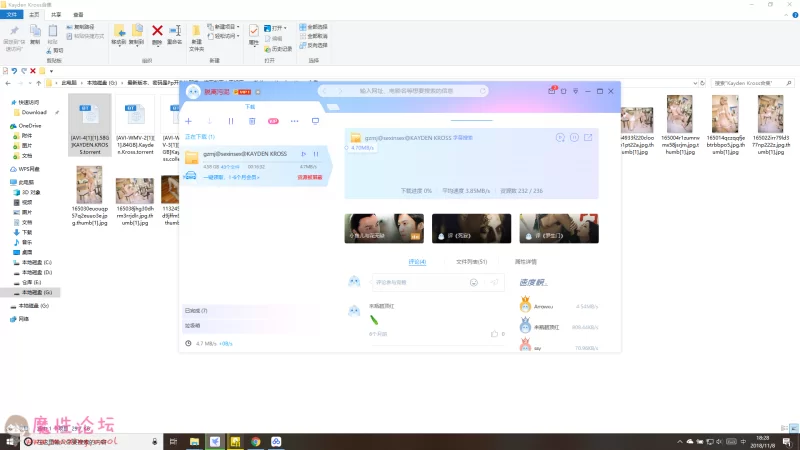The width and height of the screenshot is (800, 450).
Task: Open Xunlei main menu dropdown triangle
Action: [x=576, y=91]
